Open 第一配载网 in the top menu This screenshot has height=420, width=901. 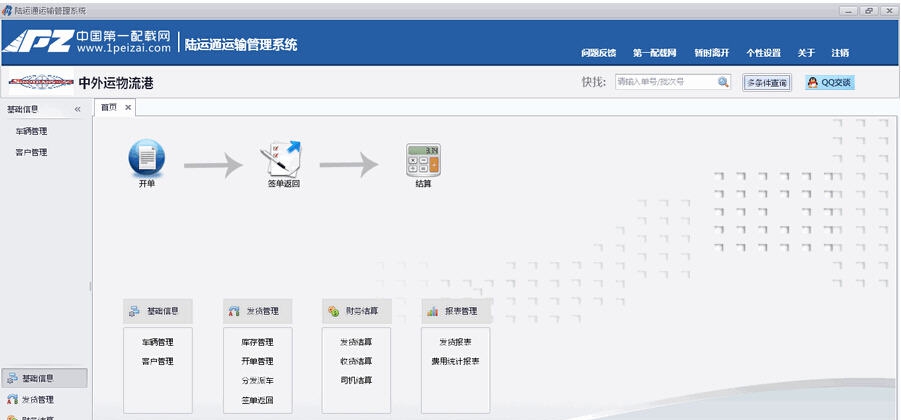pyautogui.click(x=654, y=53)
